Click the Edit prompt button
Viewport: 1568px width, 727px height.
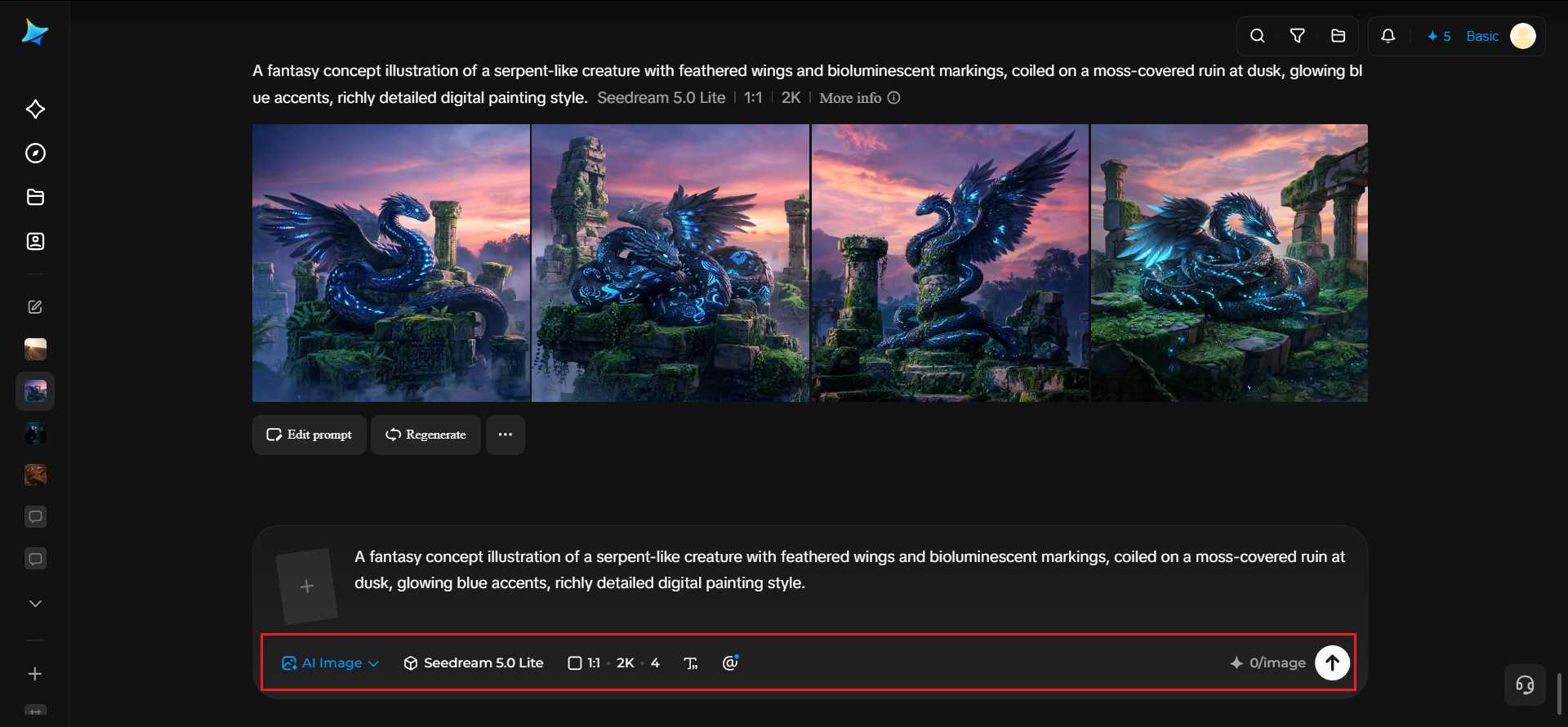tap(309, 435)
